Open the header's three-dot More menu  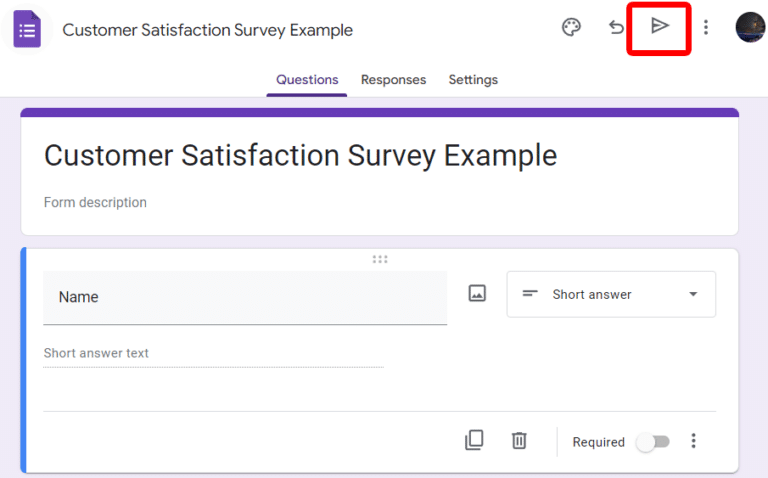706,27
